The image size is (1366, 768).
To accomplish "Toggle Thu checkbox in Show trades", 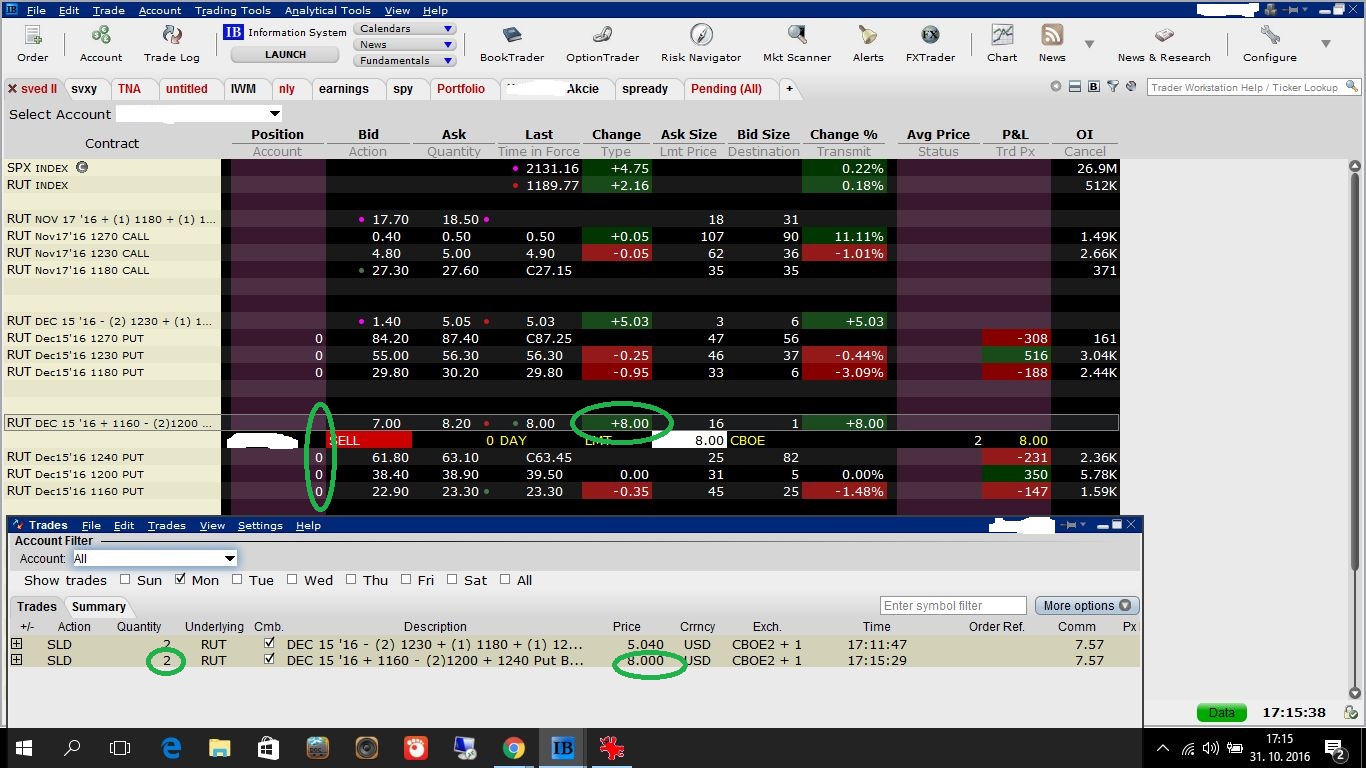I will pyautogui.click(x=352, y=579).
